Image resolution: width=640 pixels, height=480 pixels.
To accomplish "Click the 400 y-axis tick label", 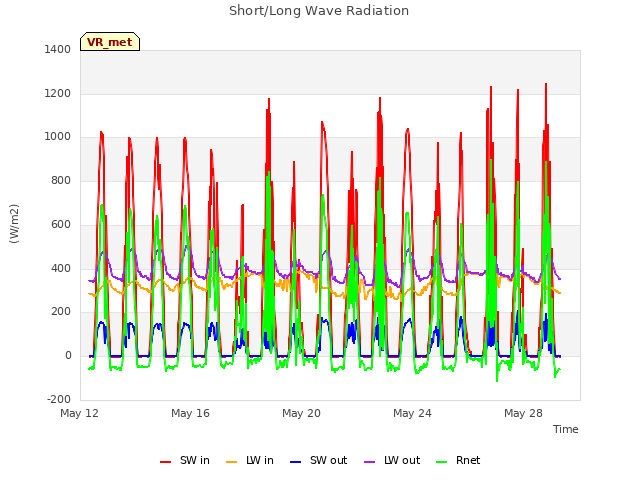I will [61, 269].
